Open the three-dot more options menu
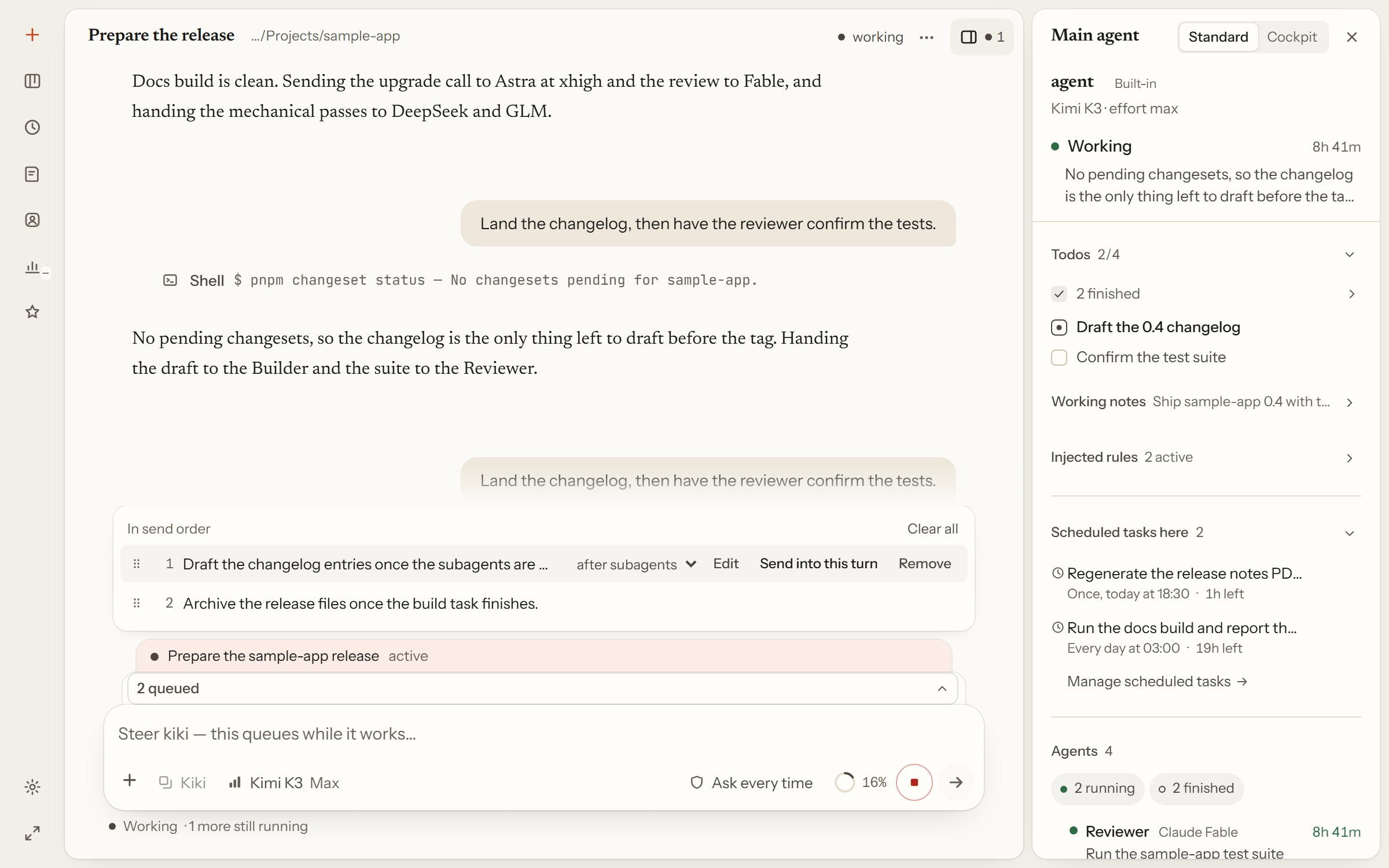The width and height of the screenshot is (1389, 868). coord(927,37)
